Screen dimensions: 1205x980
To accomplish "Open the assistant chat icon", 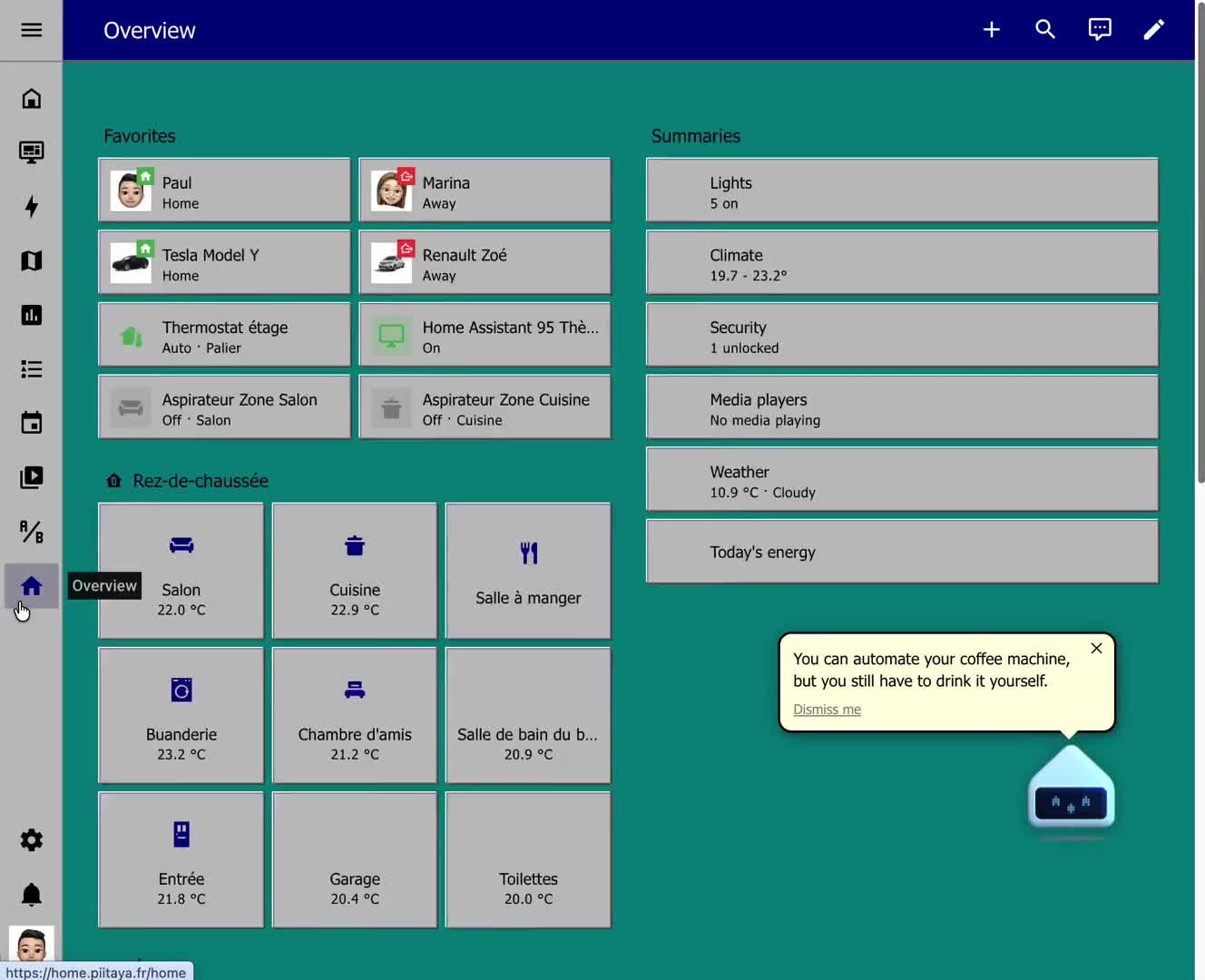I will pos(1100,30).
